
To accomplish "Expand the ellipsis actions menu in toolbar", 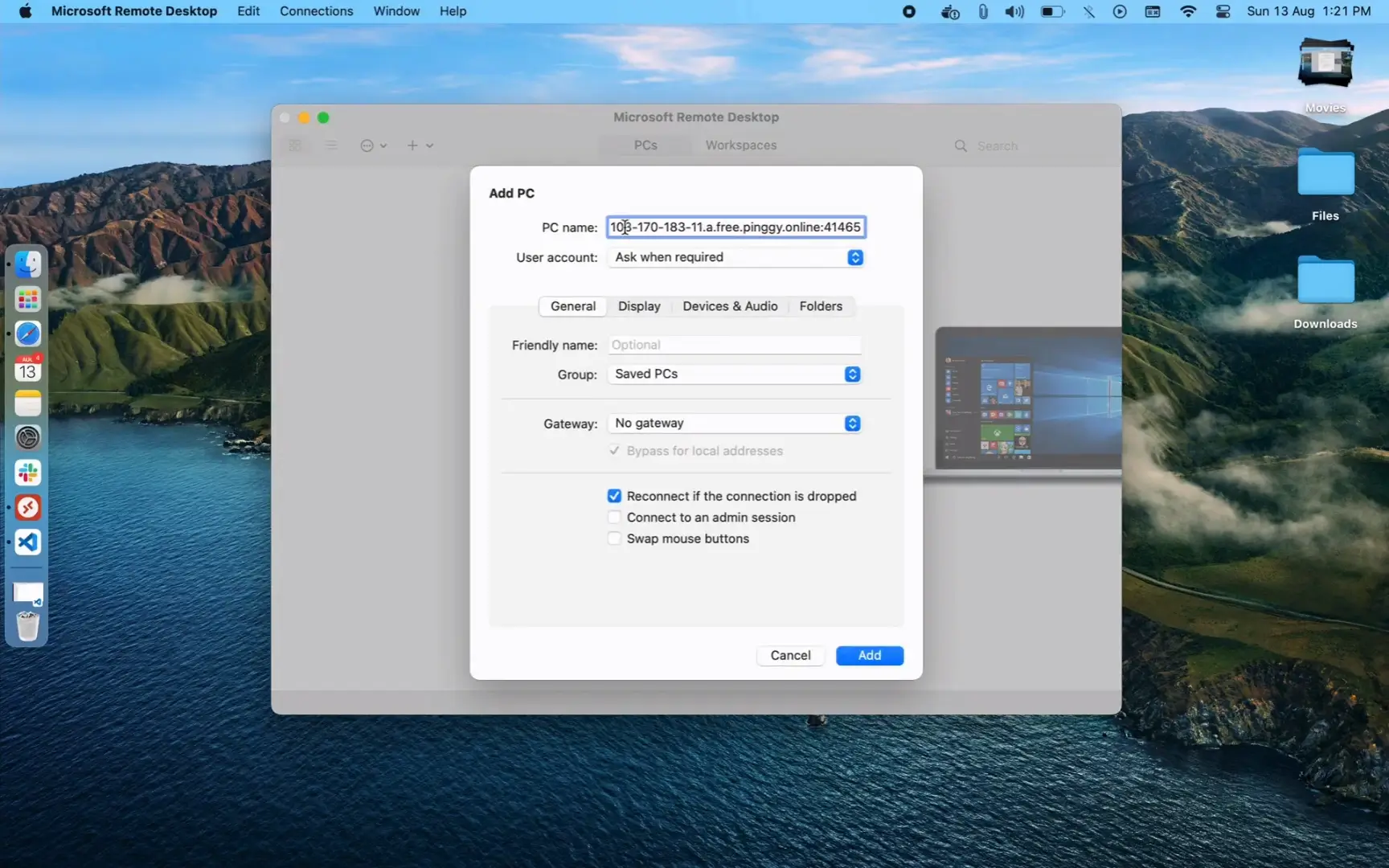I will (373, 145).
